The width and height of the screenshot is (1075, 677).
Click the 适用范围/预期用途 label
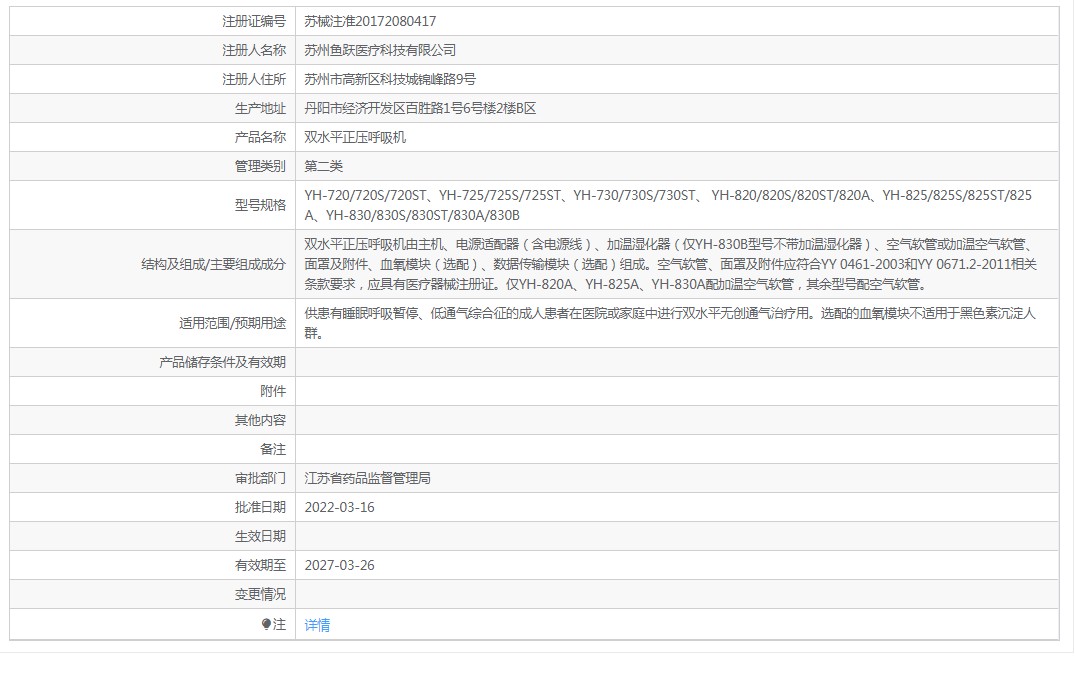click(x=232, y=323)
